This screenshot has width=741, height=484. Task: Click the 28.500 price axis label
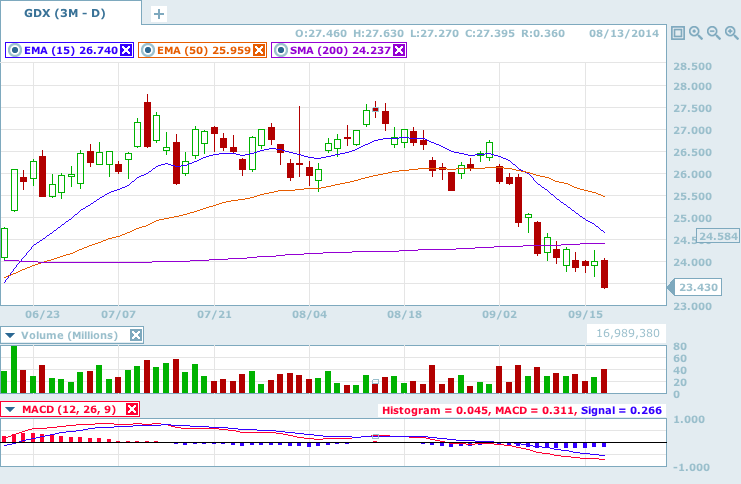692,66
